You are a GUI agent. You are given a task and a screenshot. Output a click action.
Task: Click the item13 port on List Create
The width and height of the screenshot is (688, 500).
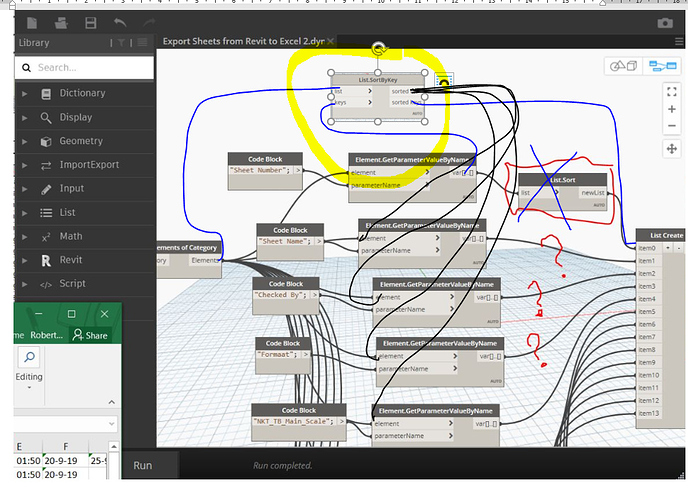(649, 413)
